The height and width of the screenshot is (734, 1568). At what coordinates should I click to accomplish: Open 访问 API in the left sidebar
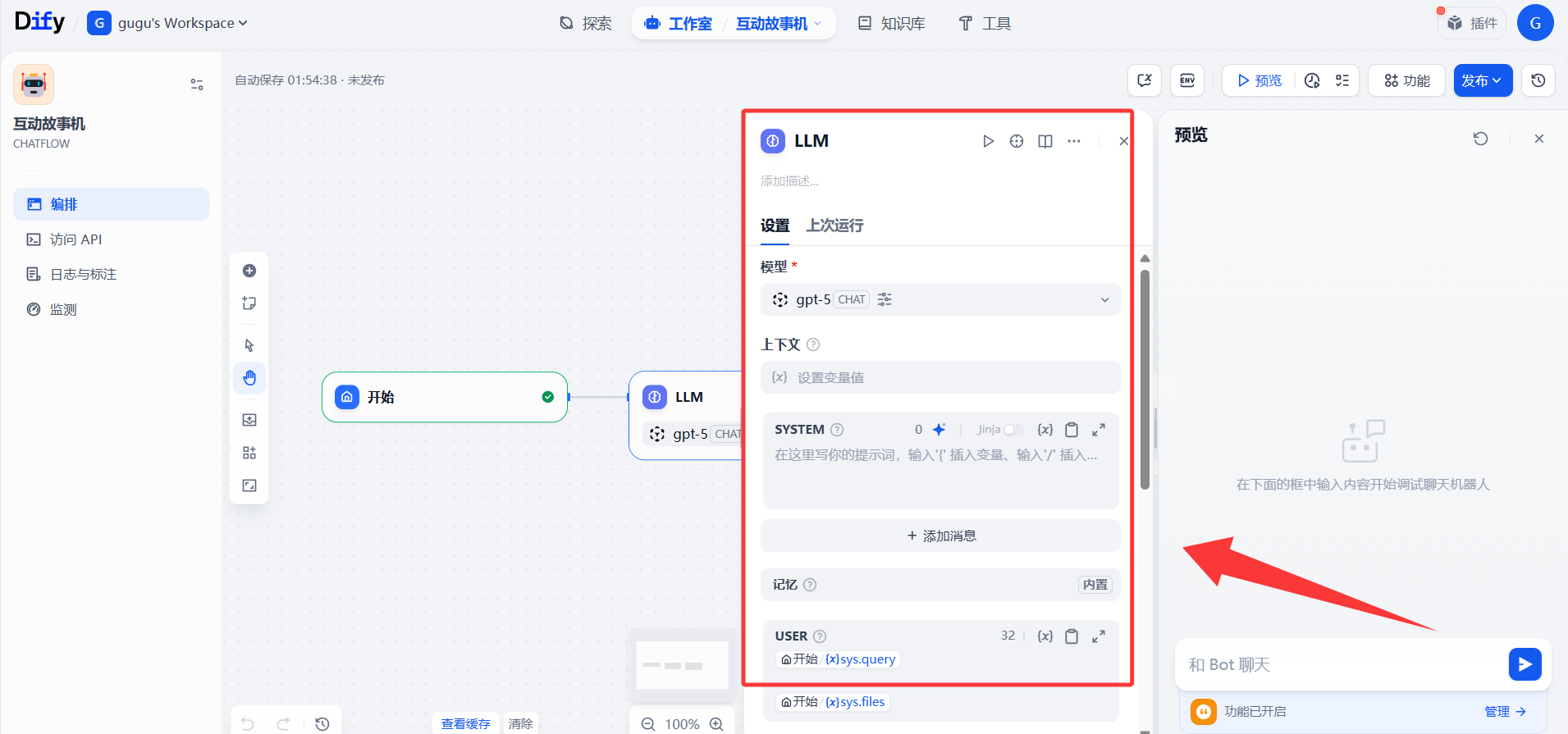click(x=111, y=239)
